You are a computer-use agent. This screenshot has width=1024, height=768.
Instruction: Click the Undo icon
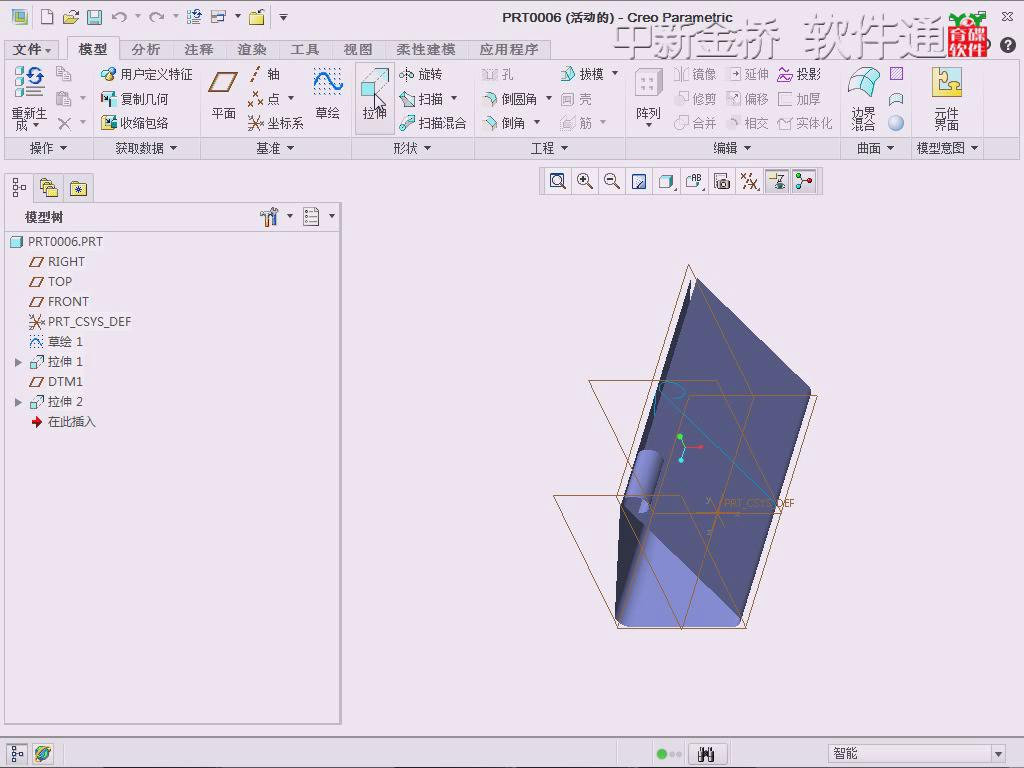click(x=119, y=18)
